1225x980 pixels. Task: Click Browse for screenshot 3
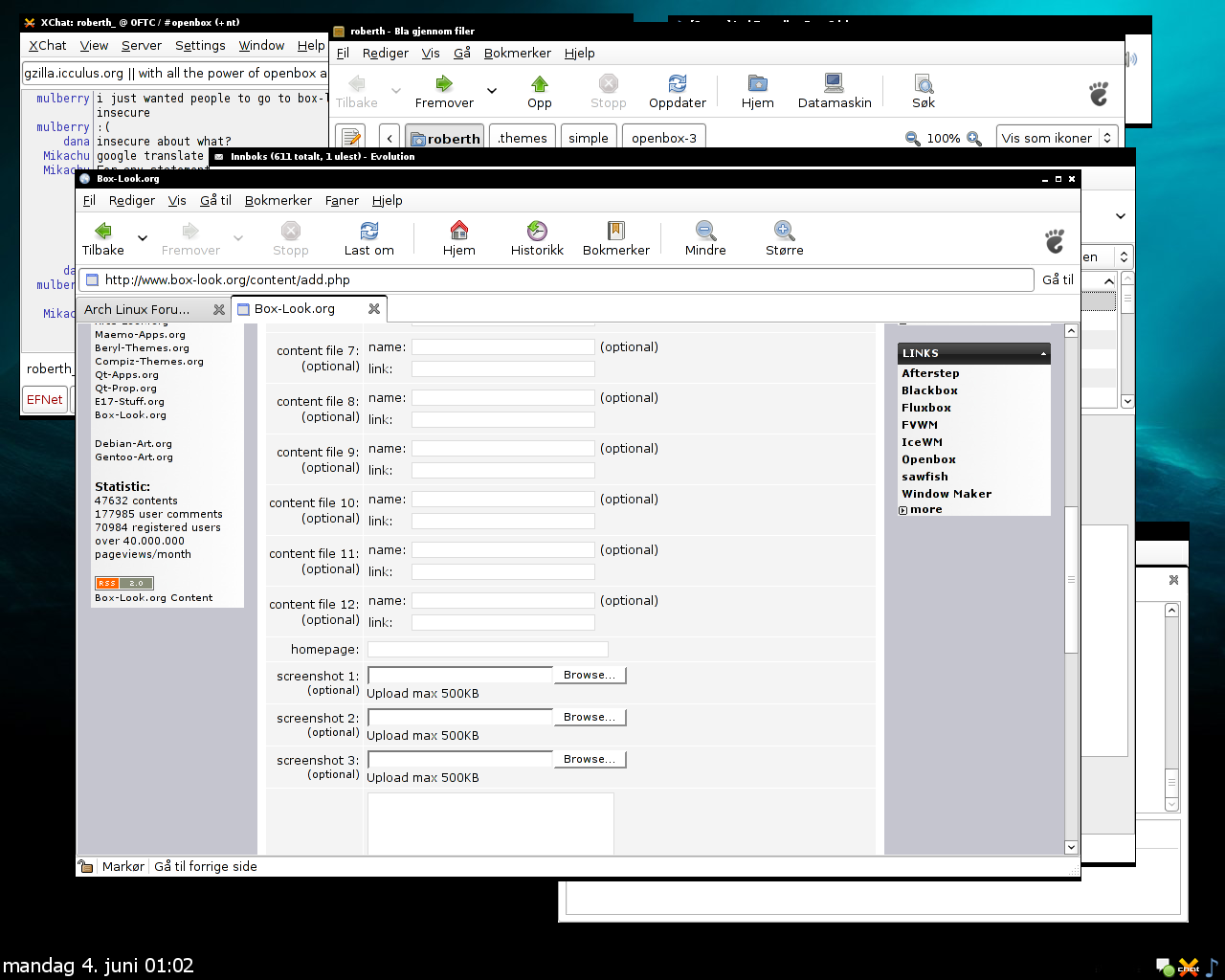point(590,760)
